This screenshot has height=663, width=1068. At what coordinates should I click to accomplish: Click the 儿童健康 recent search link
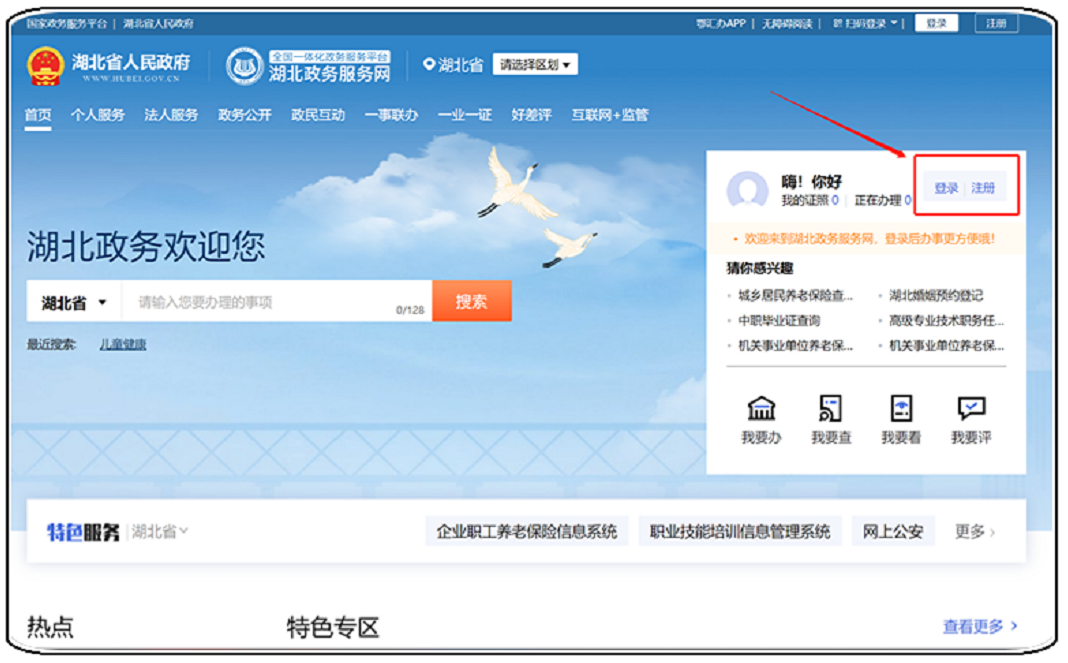click(x=123, y=344)
